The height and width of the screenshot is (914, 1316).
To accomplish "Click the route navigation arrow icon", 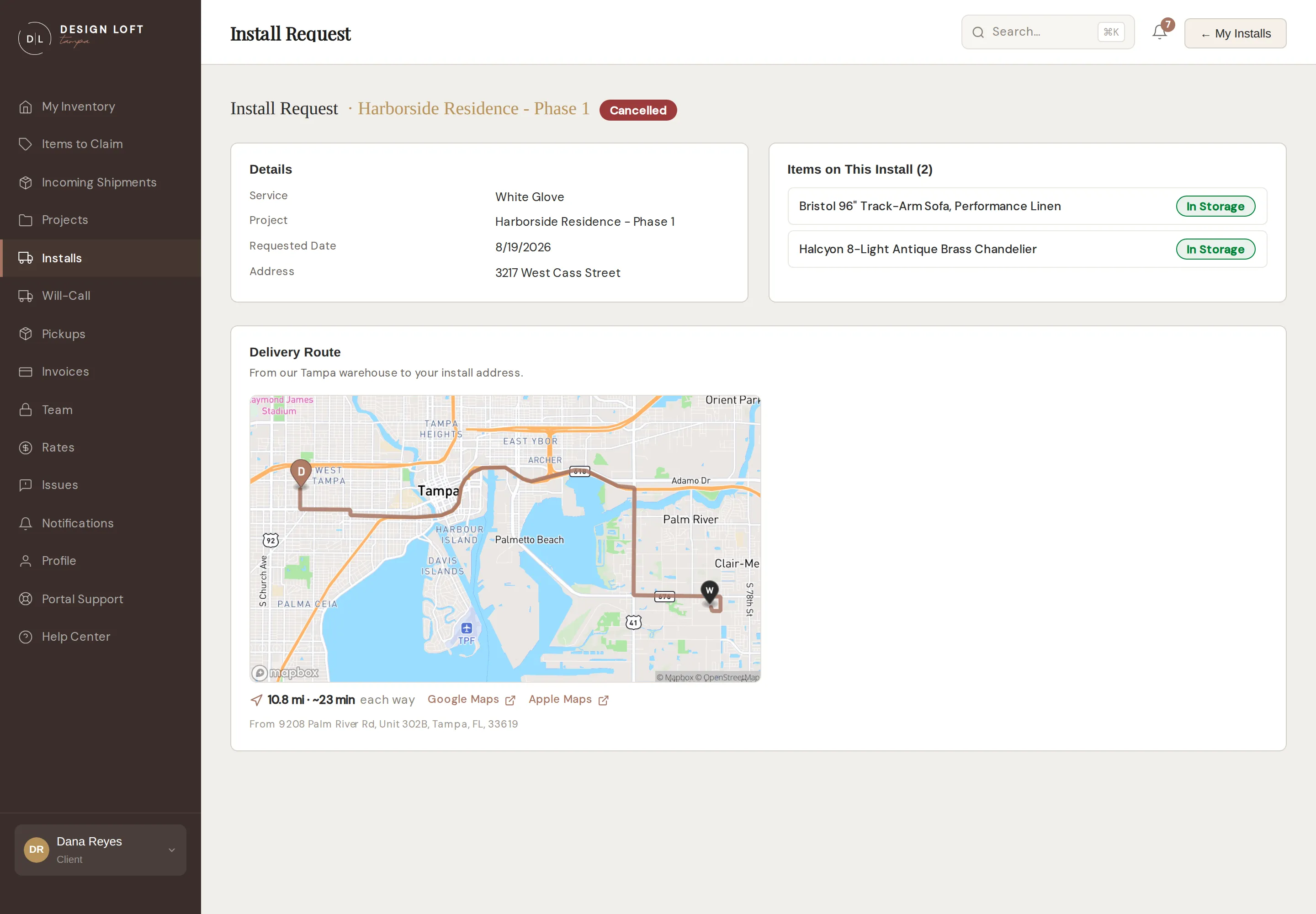I will coord(256,700).
